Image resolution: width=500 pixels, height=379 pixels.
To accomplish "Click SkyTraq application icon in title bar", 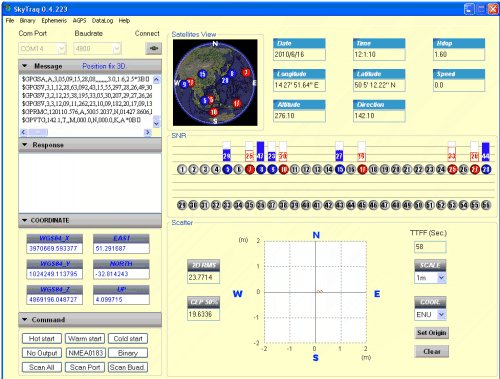I will click(x=8, y=8).
